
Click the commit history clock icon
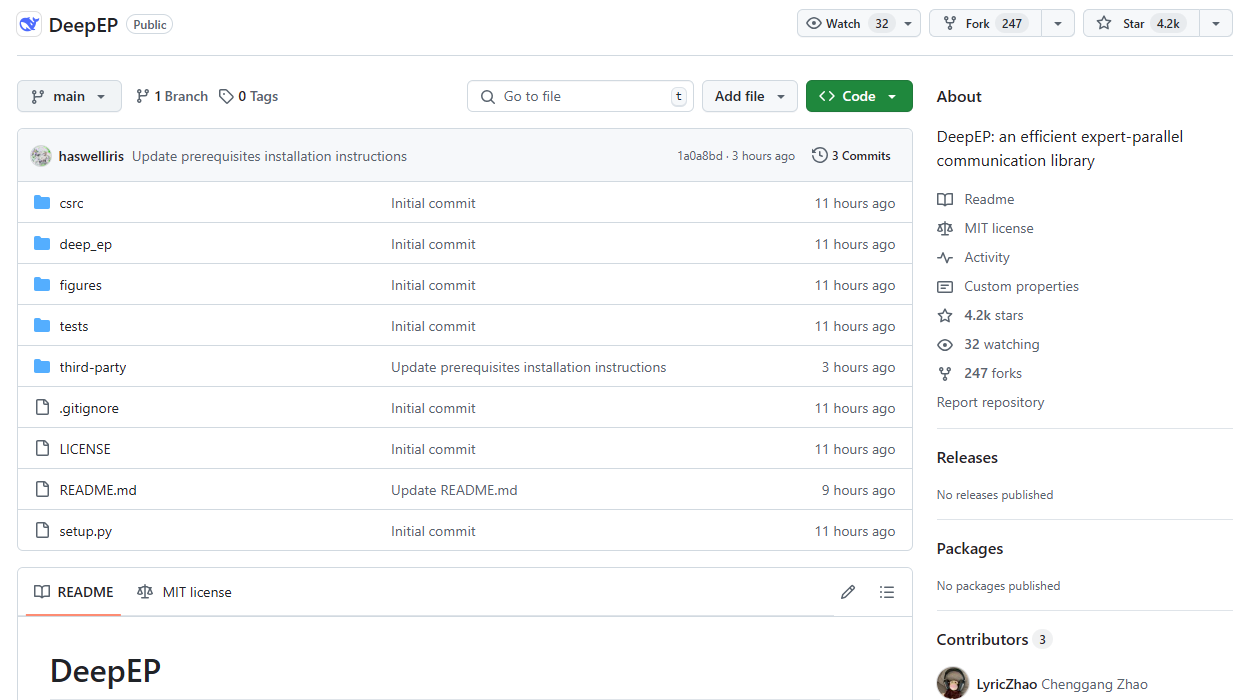click(820, 156)
